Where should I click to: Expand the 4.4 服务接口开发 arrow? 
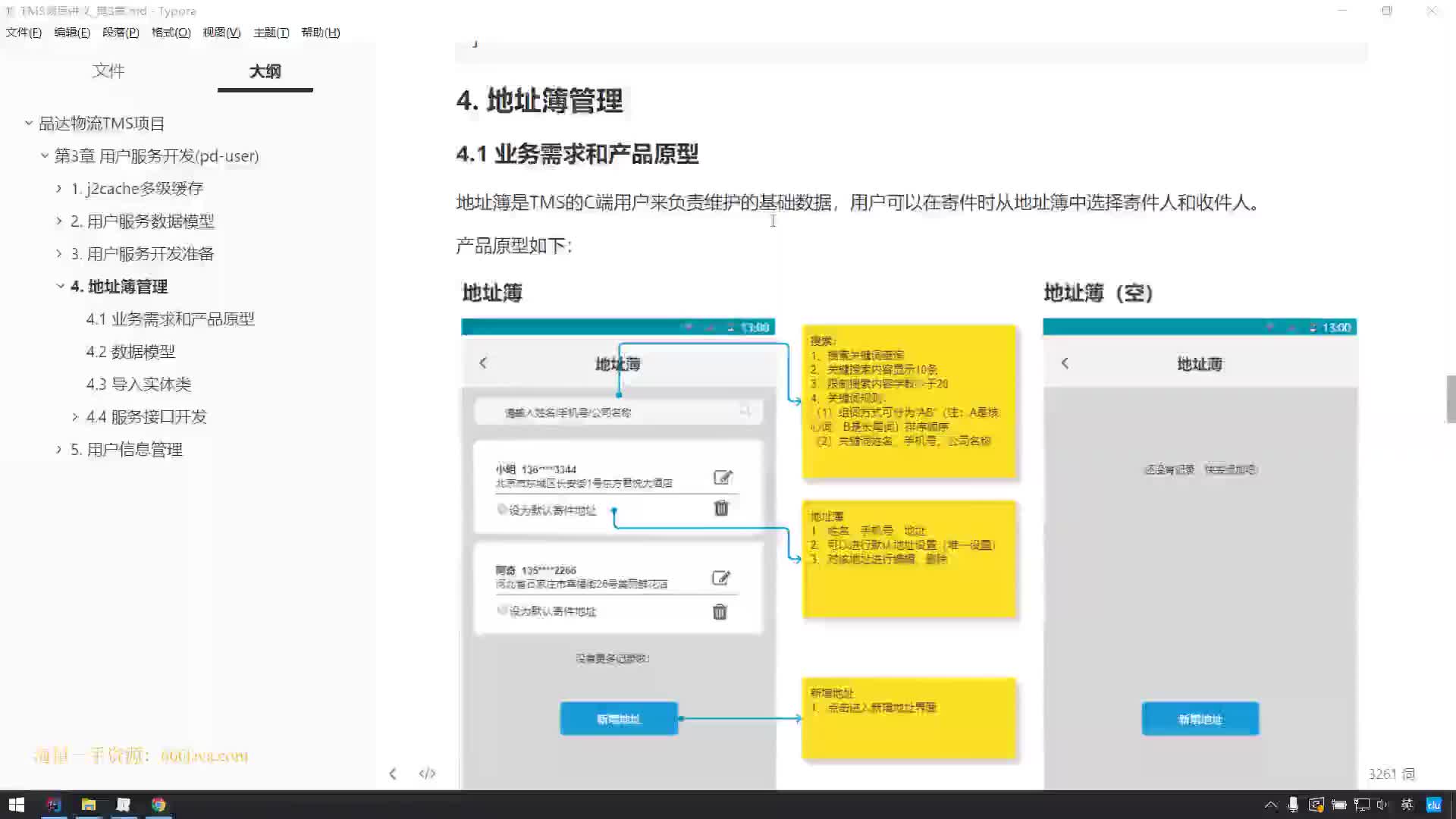point(74,416)
